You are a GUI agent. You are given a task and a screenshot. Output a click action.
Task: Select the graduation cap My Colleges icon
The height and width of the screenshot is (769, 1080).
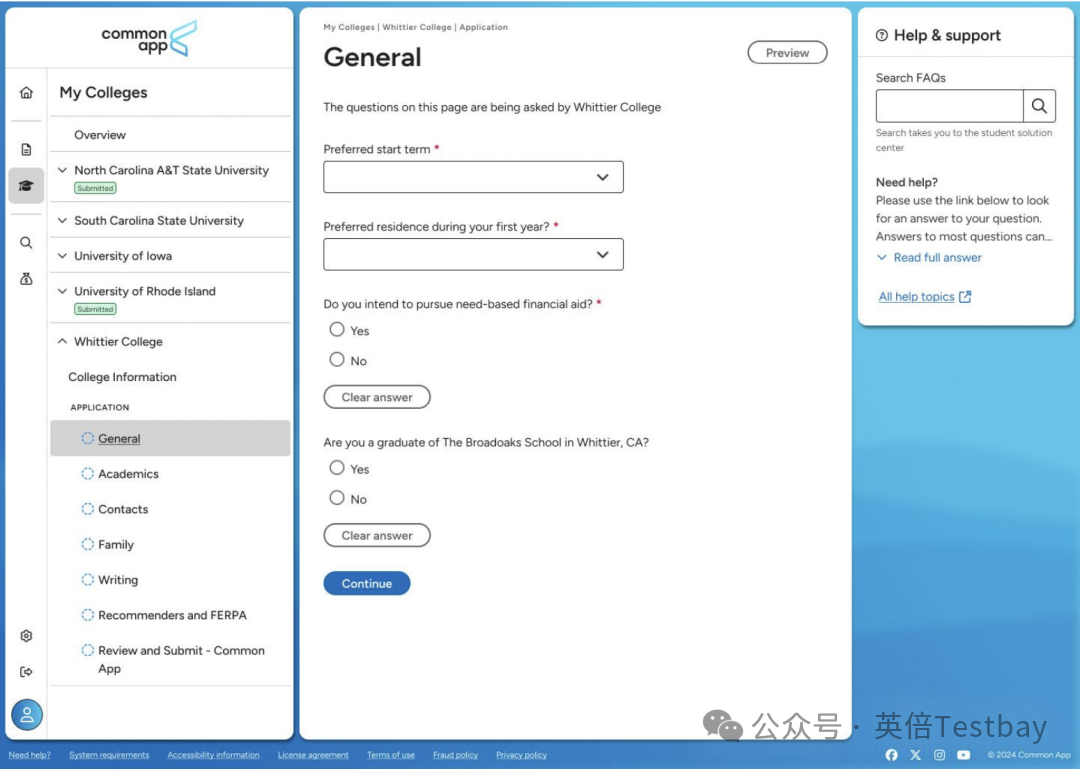(x=26, y=186)
